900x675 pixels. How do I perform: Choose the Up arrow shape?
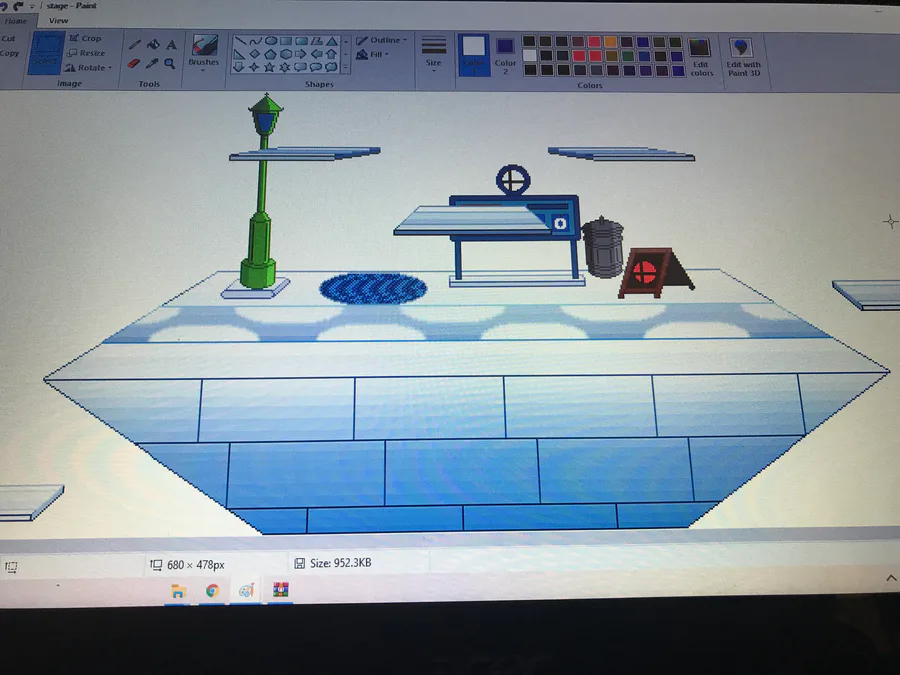point(331,55)
